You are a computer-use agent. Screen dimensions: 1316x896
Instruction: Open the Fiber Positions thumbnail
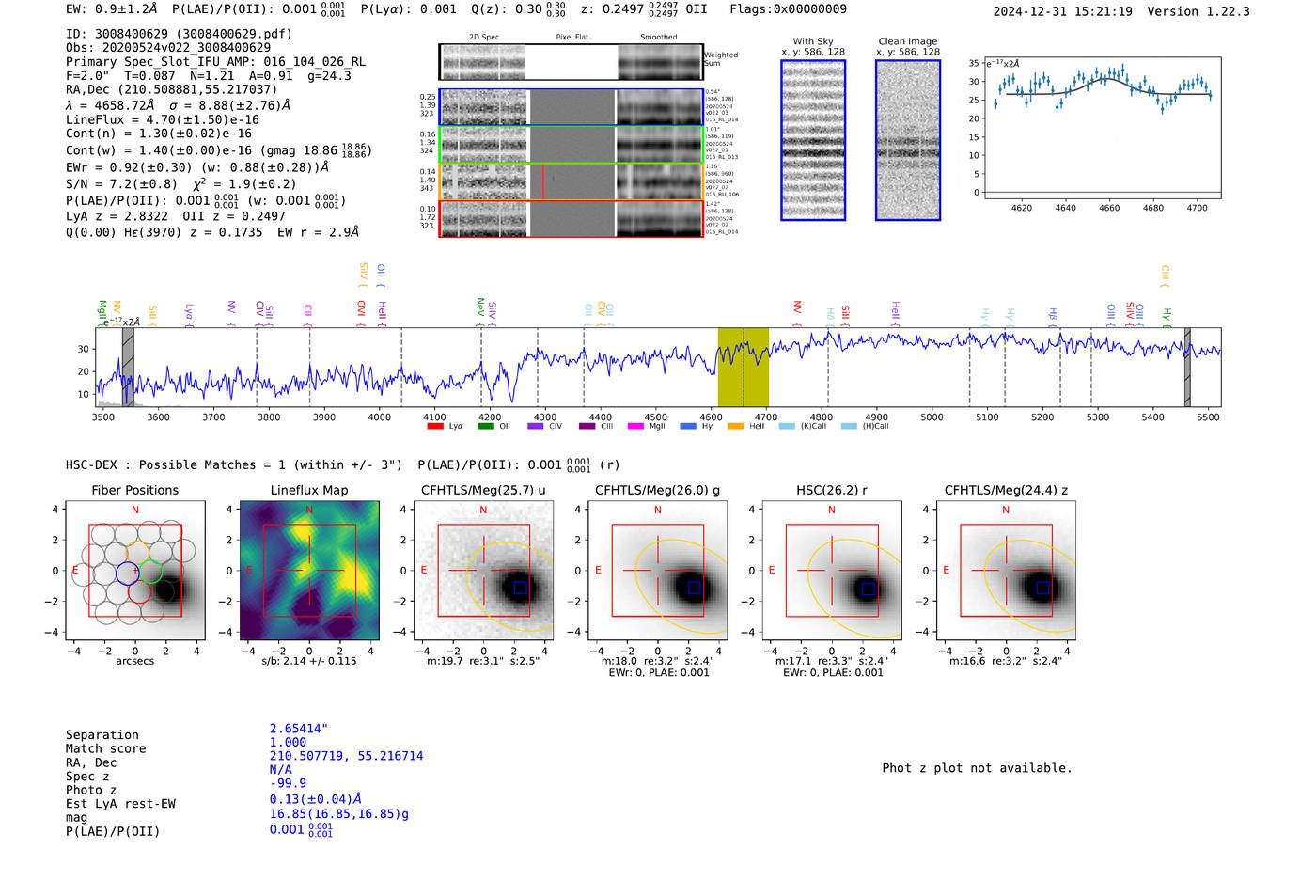coord(135,570)
